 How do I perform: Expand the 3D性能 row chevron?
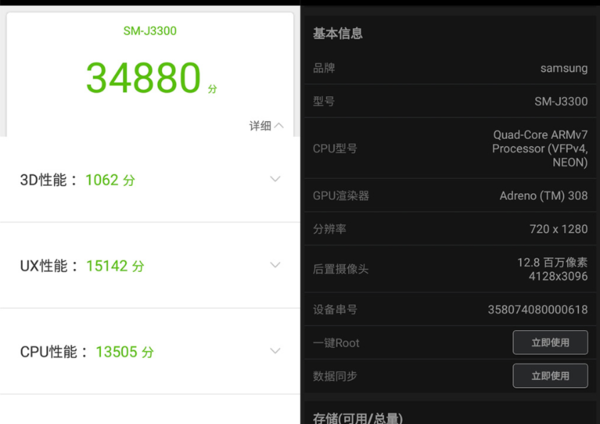(x=275, y=180)
